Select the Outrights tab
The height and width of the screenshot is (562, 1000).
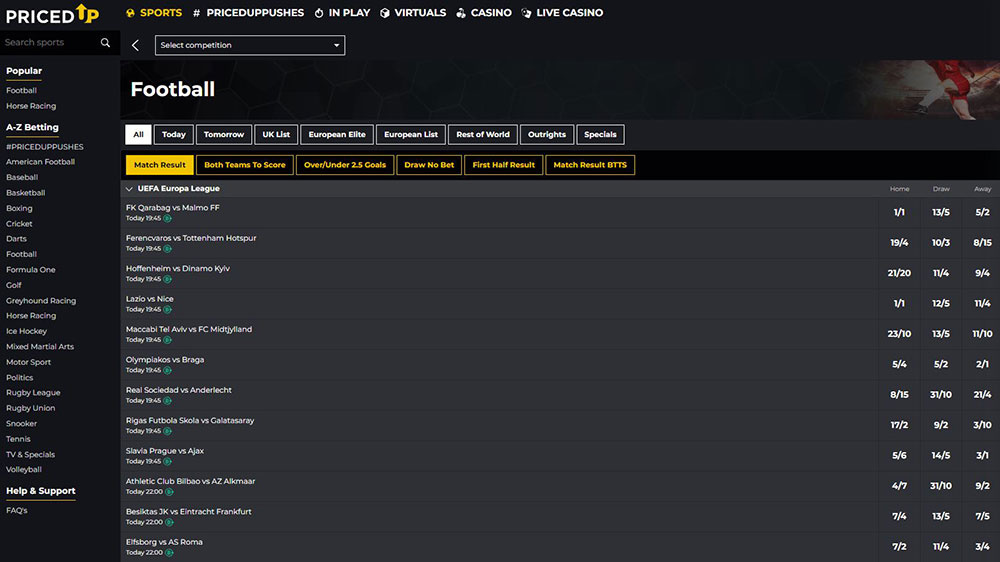(x=547, y=135)
